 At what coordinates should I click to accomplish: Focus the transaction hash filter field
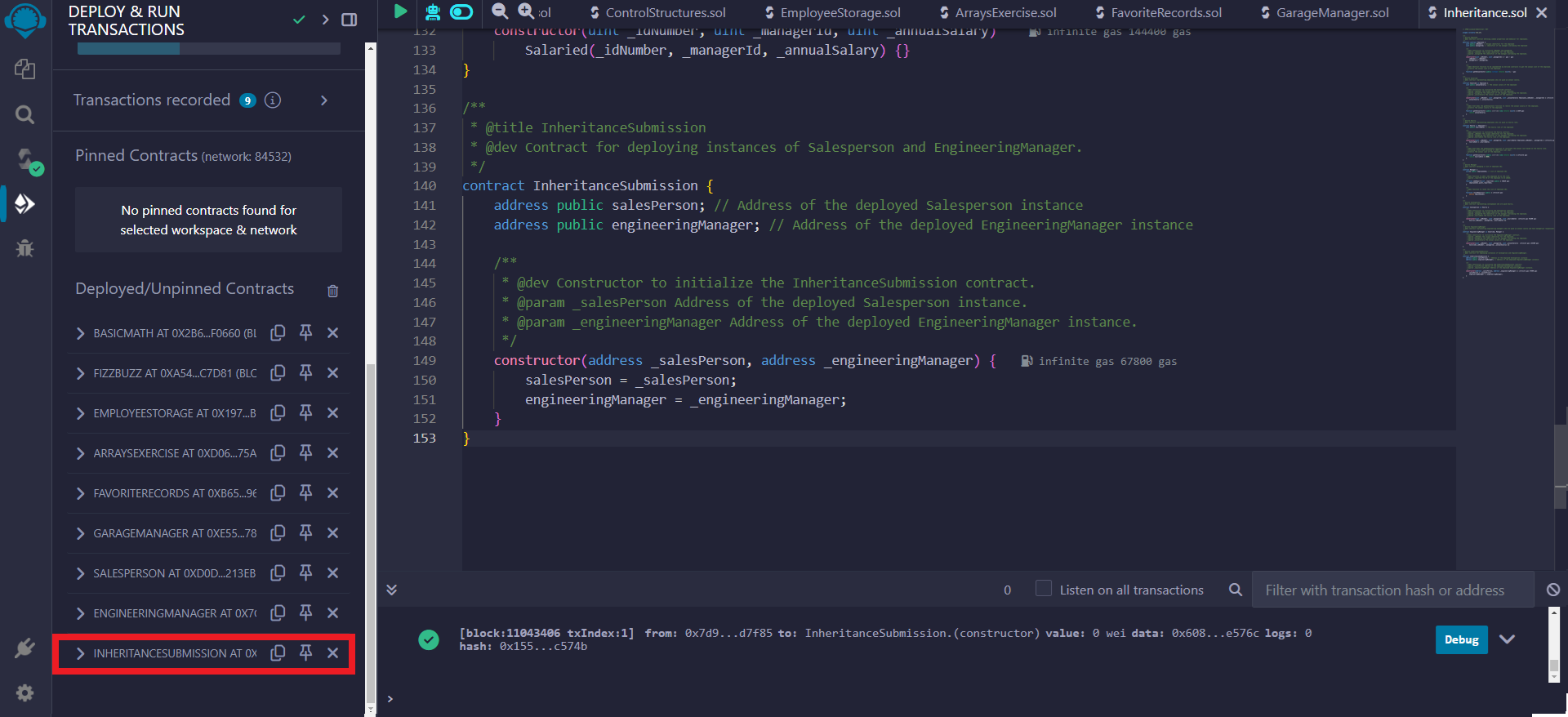coord(1392,590)
